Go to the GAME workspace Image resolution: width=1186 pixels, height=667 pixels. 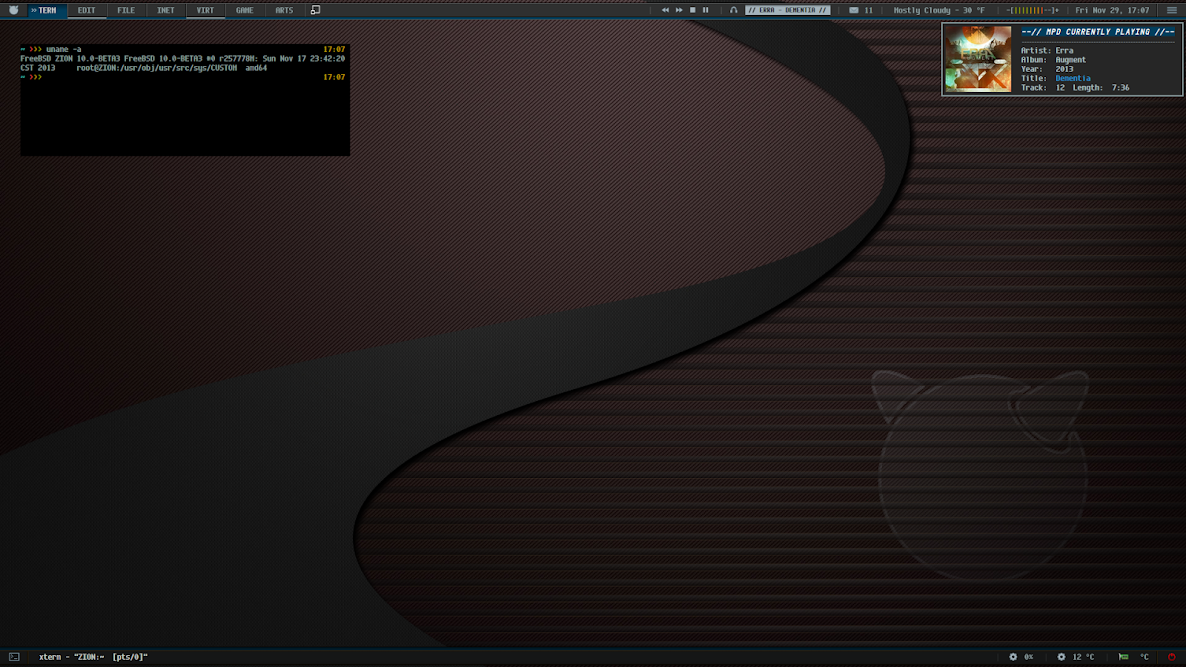244,10
